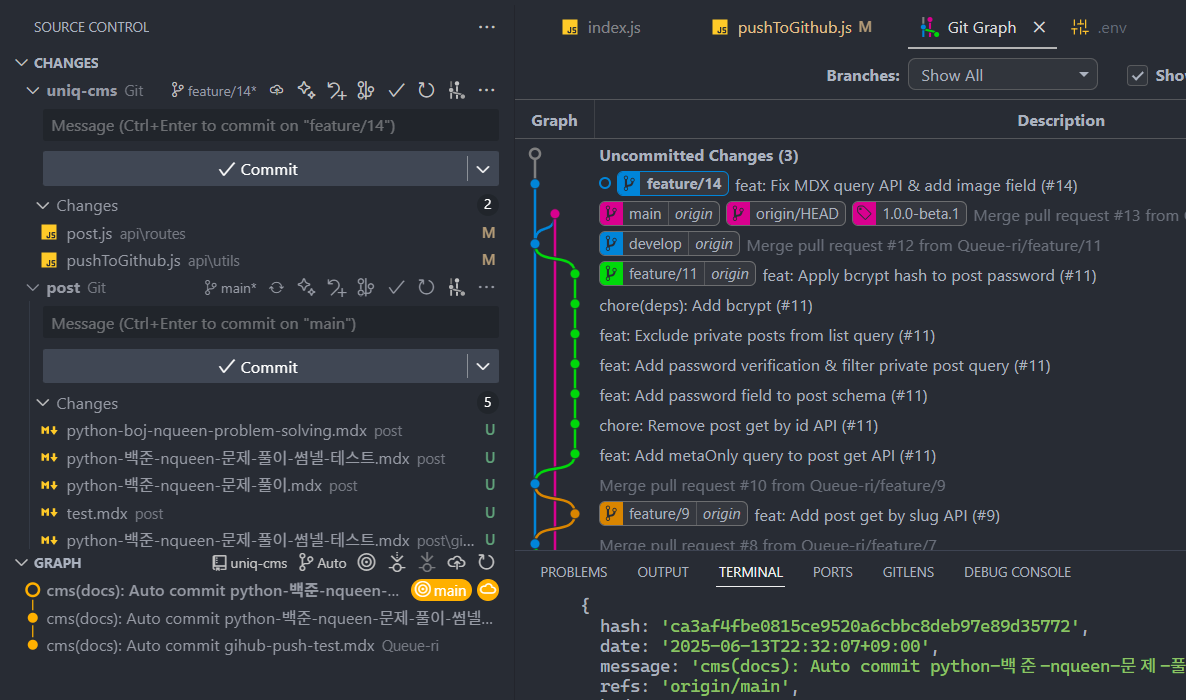
Task: Click the sparkle generate icon in the post row
Action: (306, 288)
